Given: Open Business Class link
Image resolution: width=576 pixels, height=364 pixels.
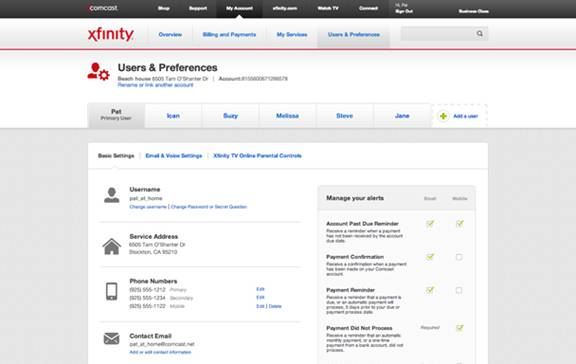Looking at the screenshot, I should click(474, 11).
